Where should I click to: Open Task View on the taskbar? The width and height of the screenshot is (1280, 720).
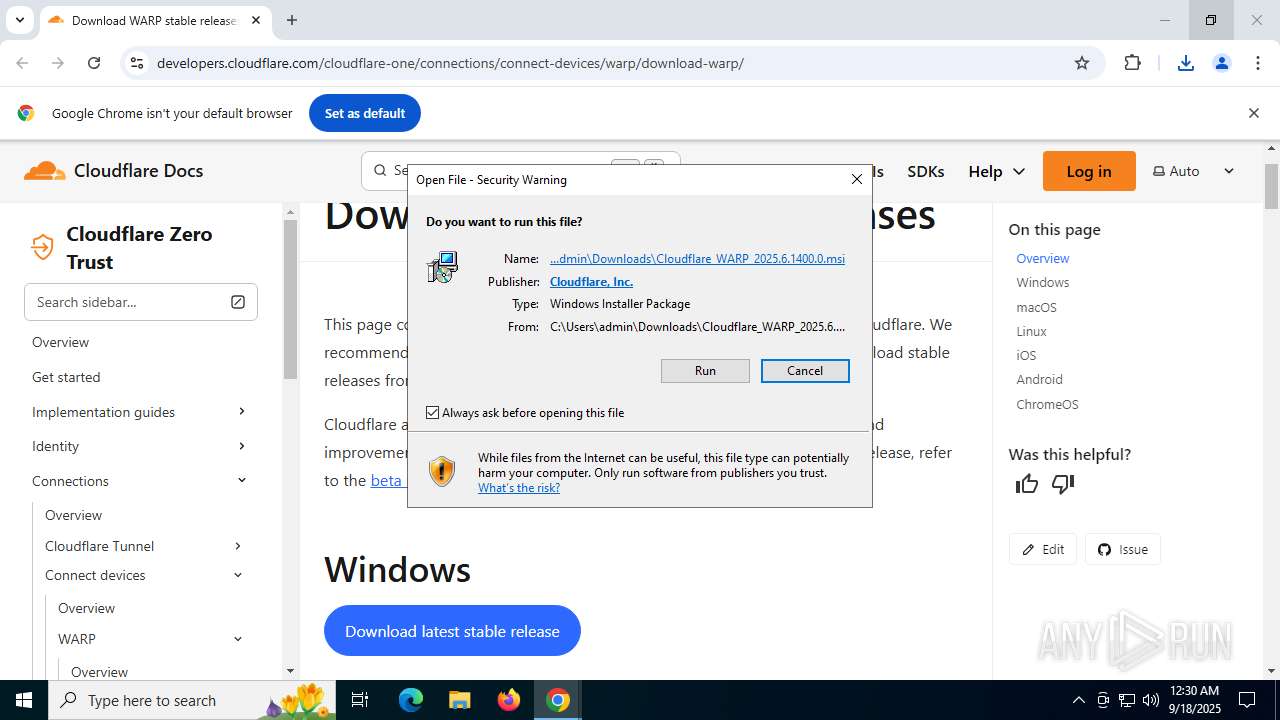[x=360, y=700]
